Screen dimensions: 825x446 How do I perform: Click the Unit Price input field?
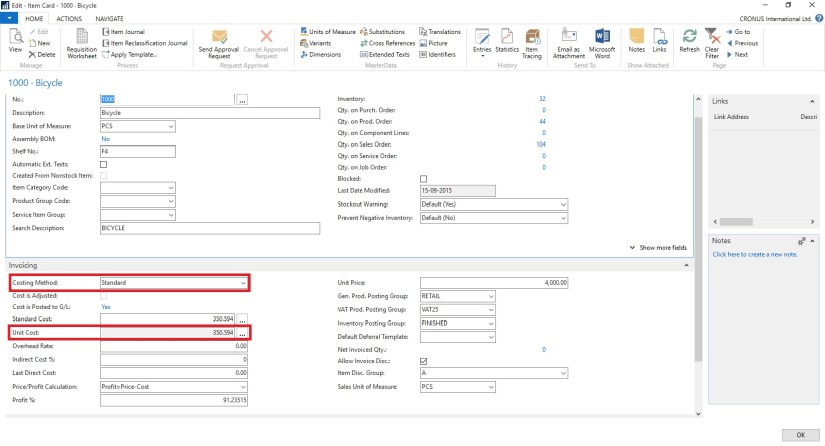pos(494,283)
